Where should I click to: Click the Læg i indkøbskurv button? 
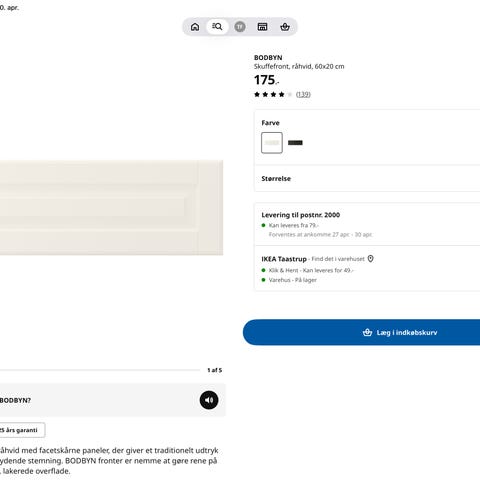tap(361, 332)
